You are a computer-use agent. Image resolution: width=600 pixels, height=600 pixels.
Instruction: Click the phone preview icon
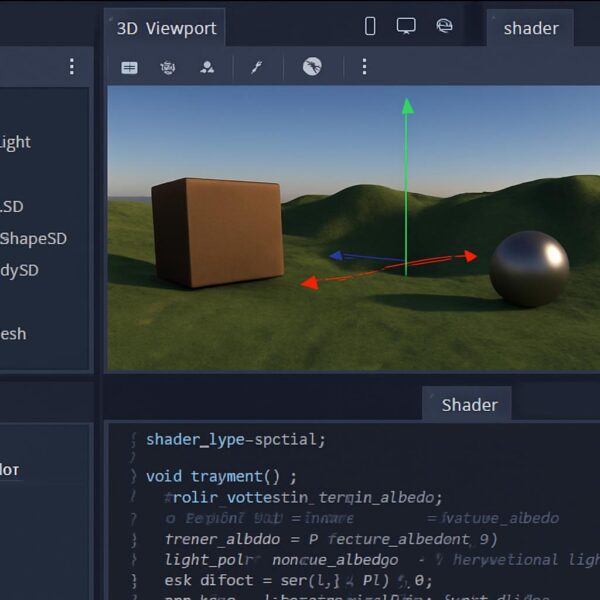tap(370, 26)
